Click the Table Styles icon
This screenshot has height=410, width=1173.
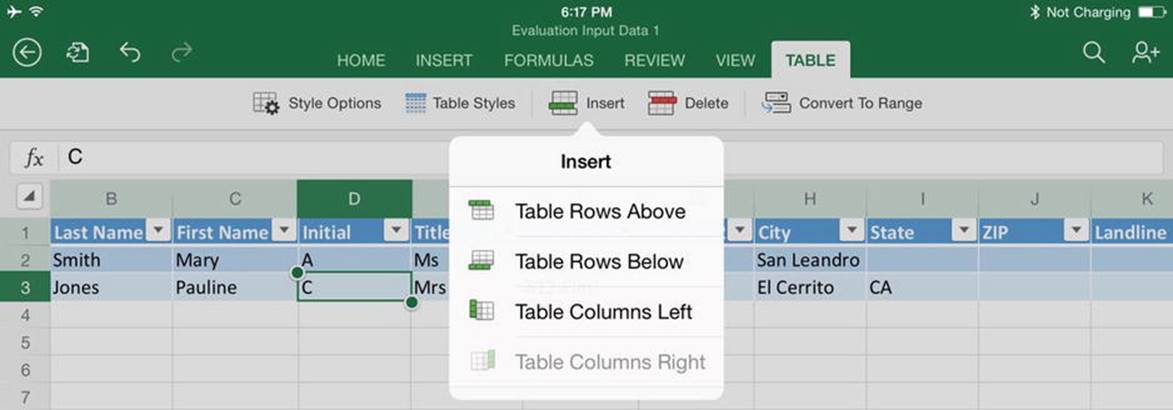(x=415, y=103)
